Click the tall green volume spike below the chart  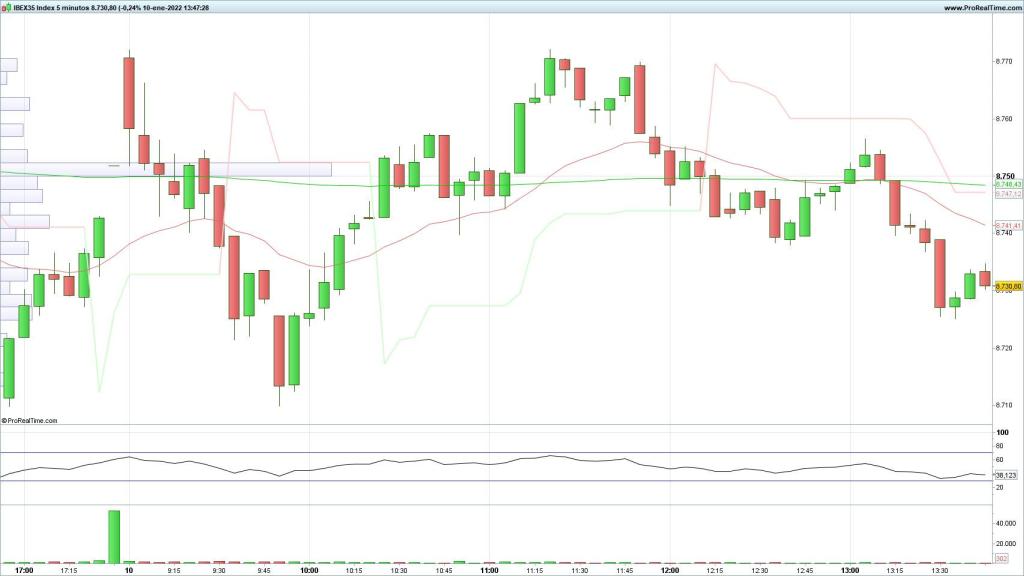pos(113,535)
